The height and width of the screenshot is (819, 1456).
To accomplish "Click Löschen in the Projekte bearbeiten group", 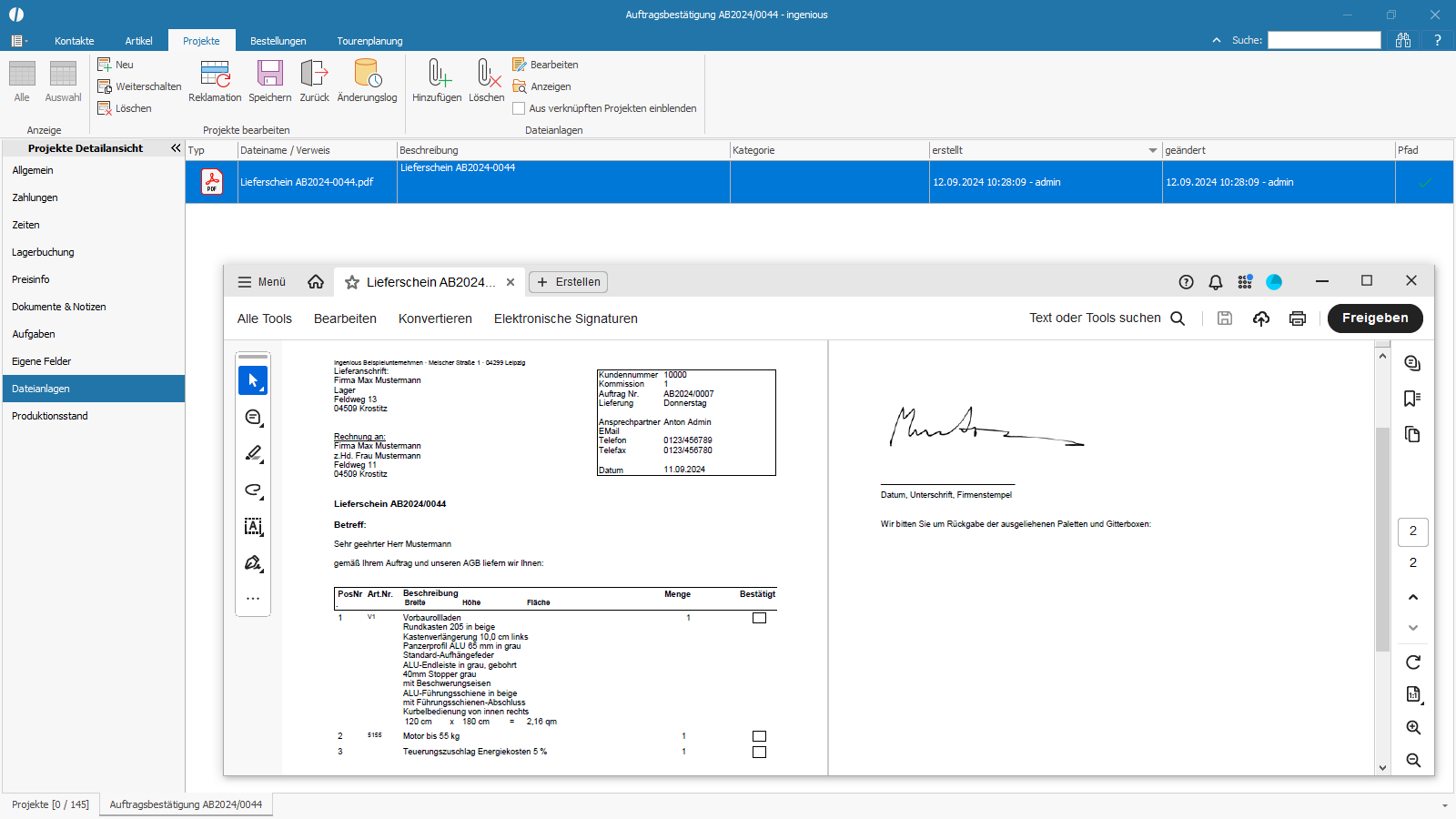I will (x=125, y=108).
